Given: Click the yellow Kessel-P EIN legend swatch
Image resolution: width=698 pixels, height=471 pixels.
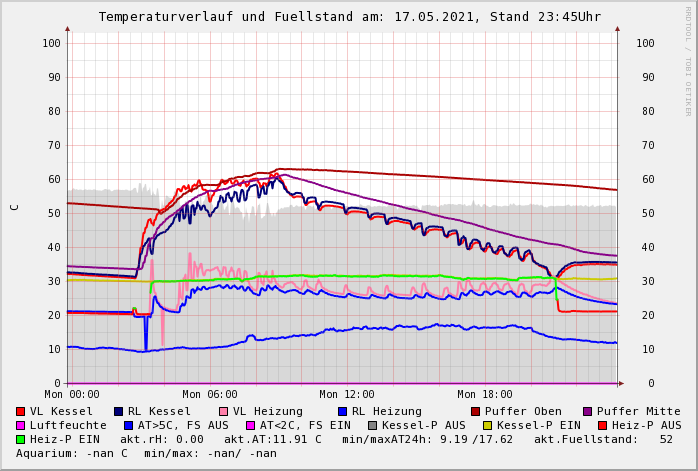Looking at the screenshot, I should 487,425.
